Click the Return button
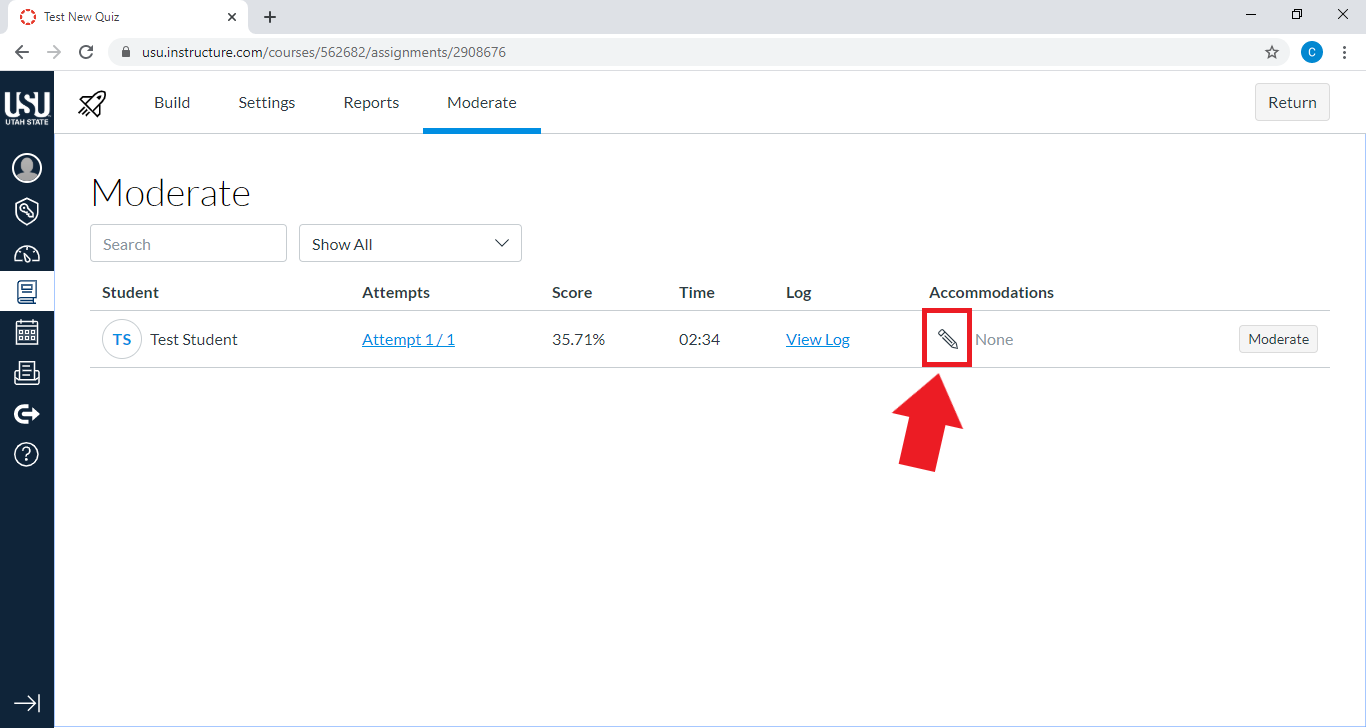 click(x=1292, y=102)
